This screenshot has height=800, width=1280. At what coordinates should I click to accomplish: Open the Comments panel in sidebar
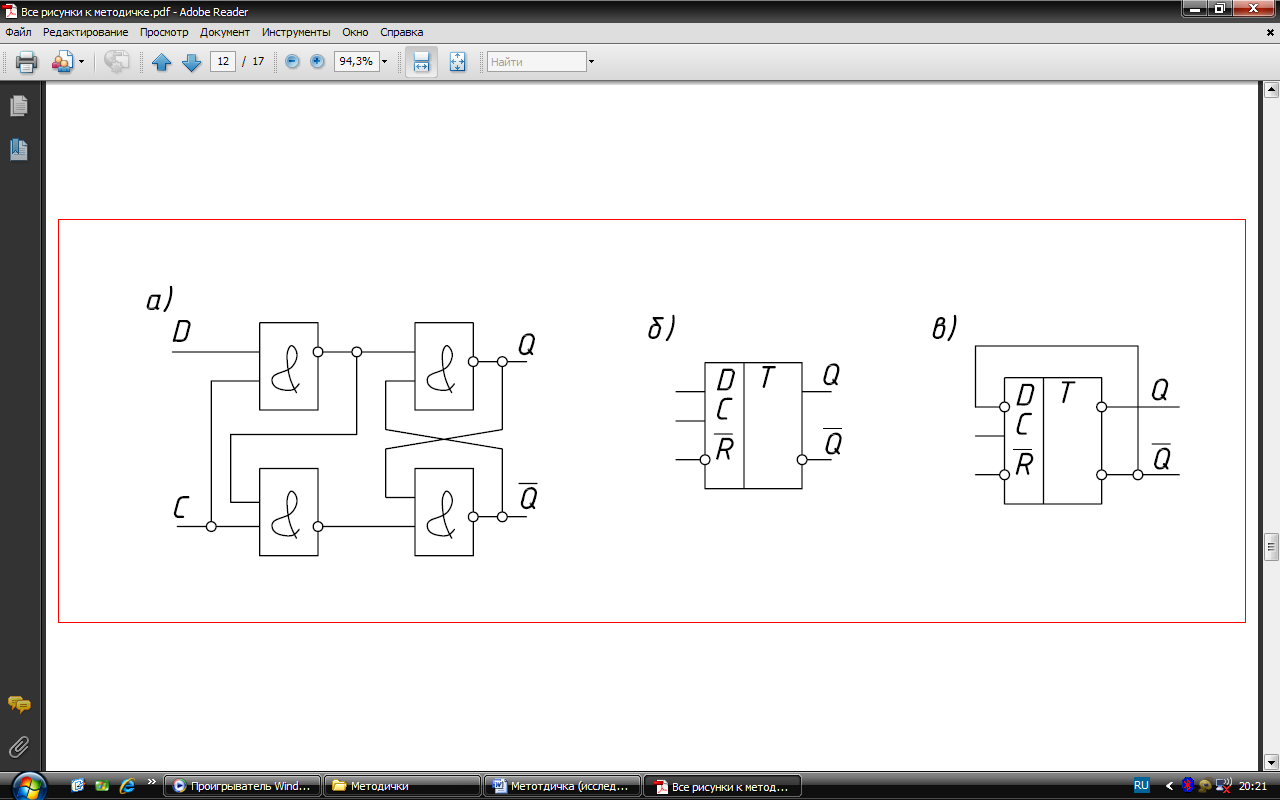[x=18, y=704]
